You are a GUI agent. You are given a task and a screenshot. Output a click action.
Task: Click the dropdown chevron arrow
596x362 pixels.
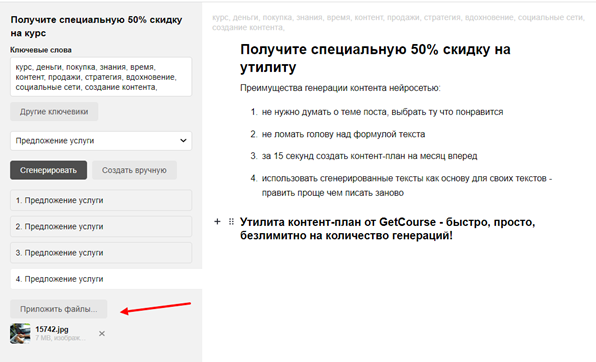click(183, 141)
